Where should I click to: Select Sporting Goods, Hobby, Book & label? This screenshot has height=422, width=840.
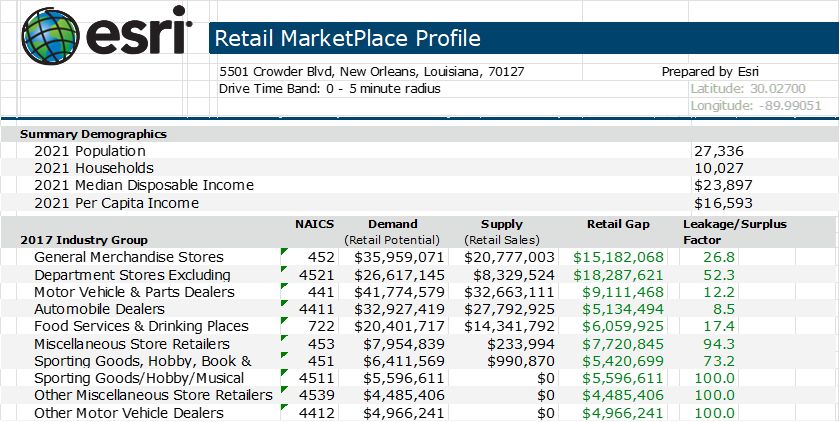tap(142, 361)
